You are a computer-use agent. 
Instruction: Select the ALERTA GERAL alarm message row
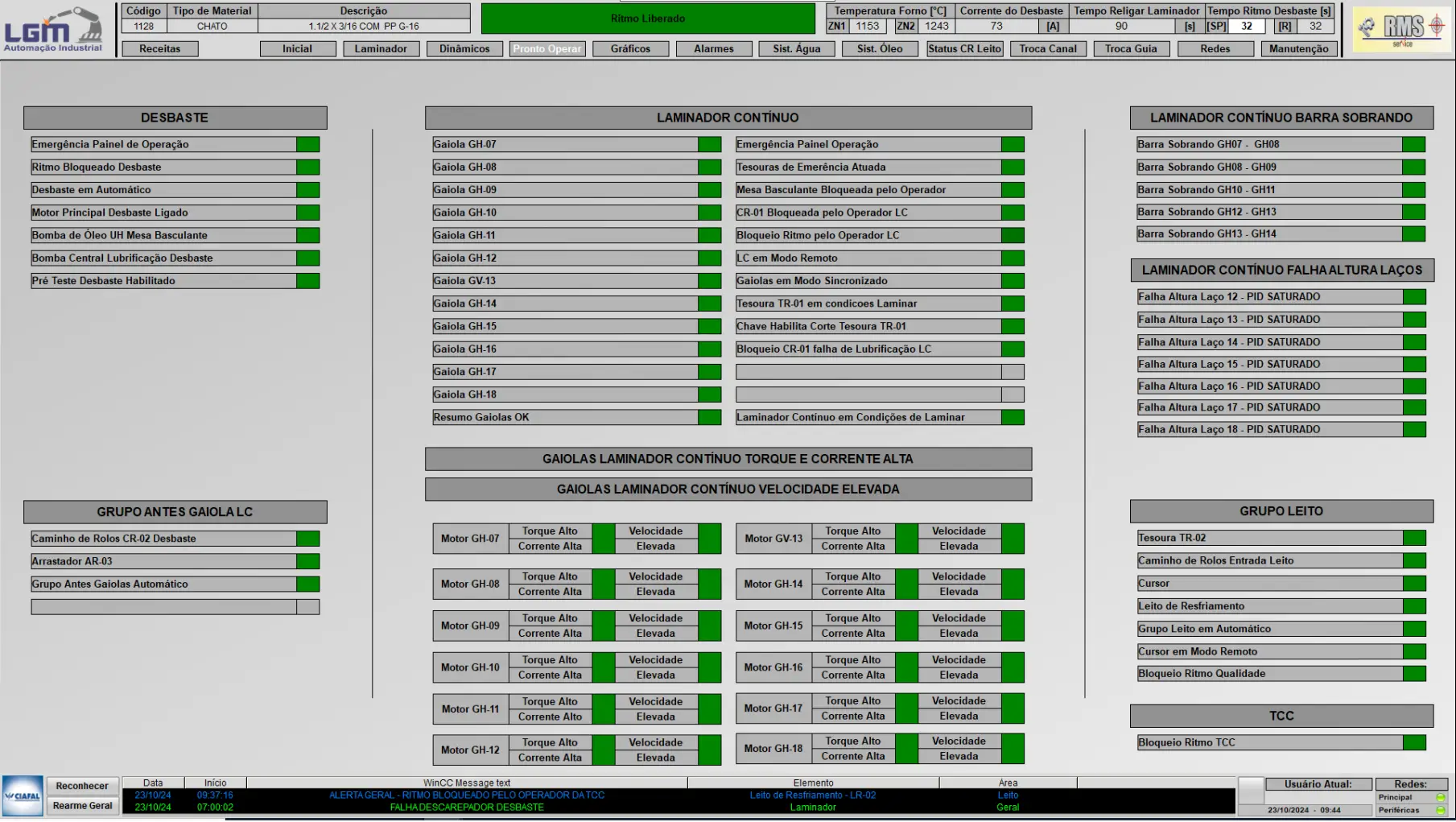467,795
